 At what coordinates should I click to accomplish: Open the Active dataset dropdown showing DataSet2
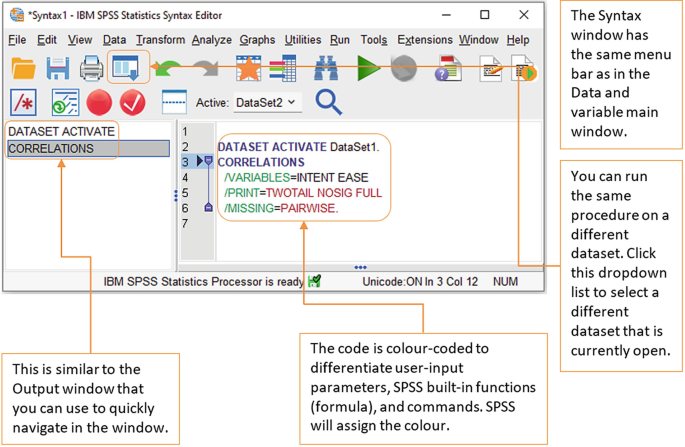[x=266, y=102]
